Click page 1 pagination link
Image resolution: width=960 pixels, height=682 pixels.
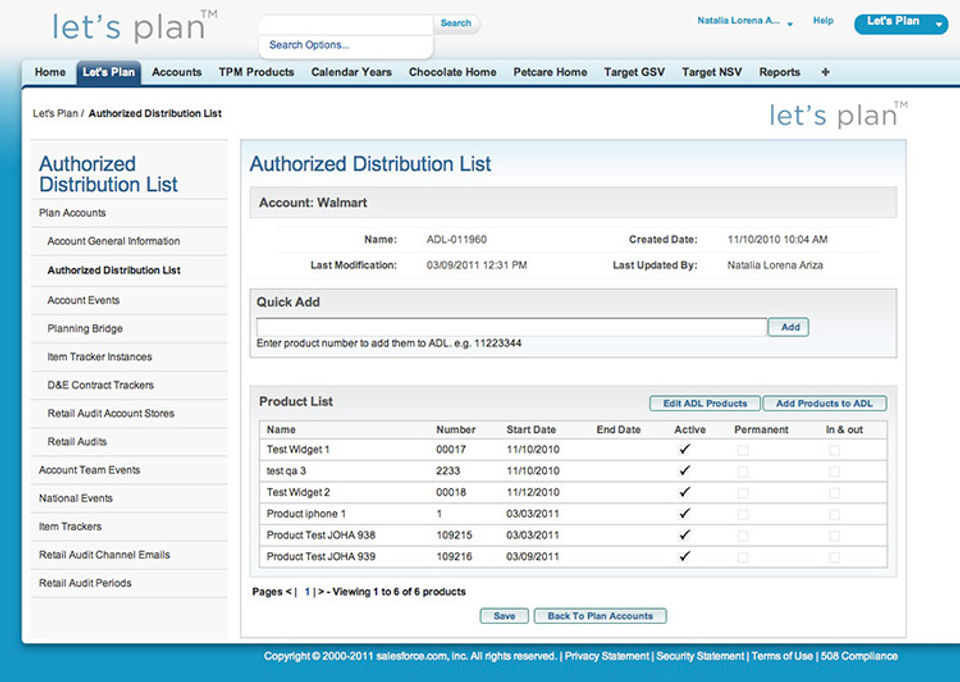tap(307, 592)
